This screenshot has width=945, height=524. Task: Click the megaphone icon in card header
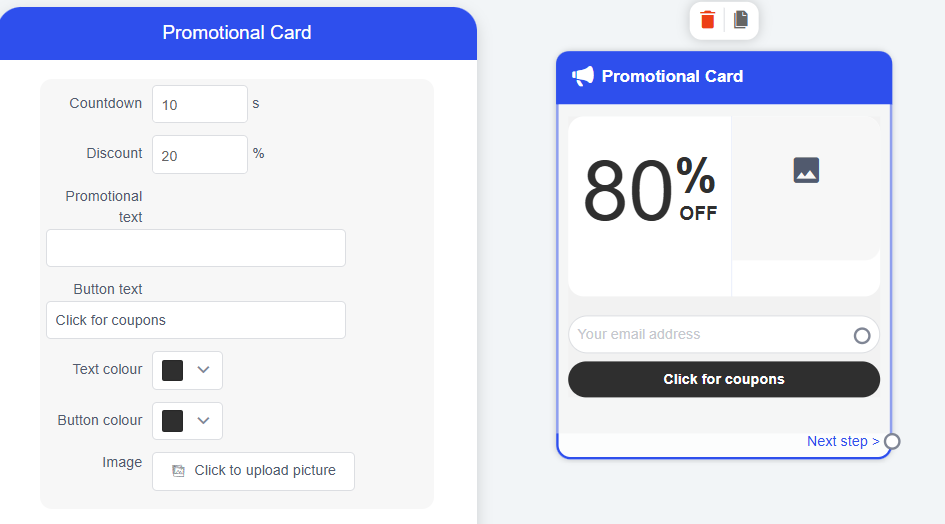582,76
